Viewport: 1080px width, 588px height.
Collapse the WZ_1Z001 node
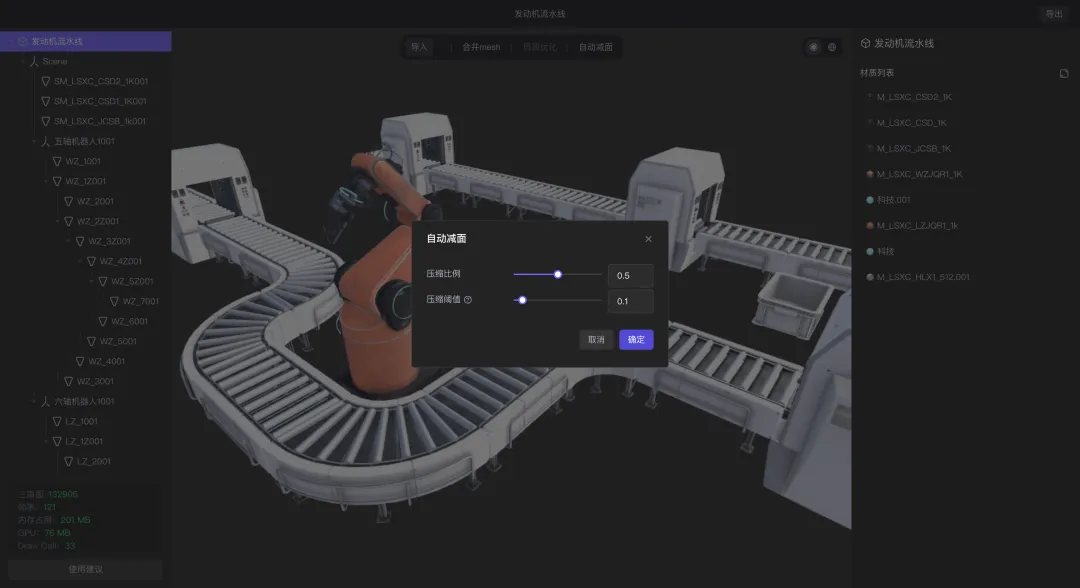[x=45, y=181]
